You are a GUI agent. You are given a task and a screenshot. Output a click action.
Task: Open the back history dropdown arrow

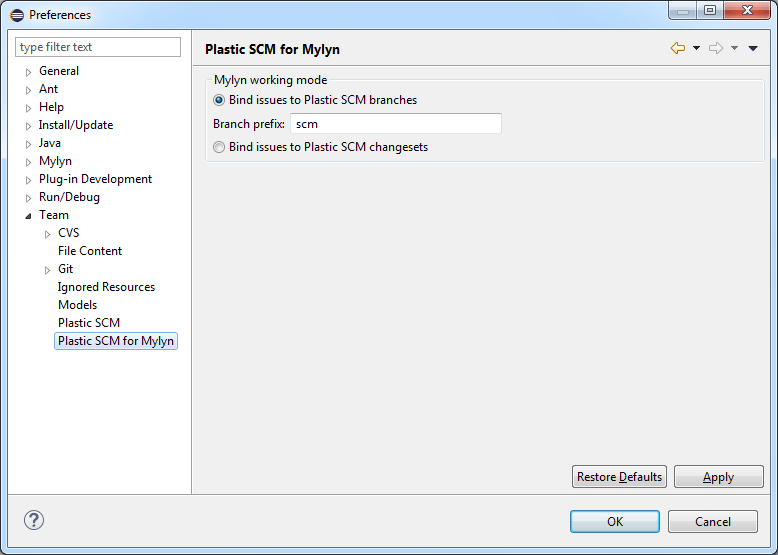coord(696,48)
